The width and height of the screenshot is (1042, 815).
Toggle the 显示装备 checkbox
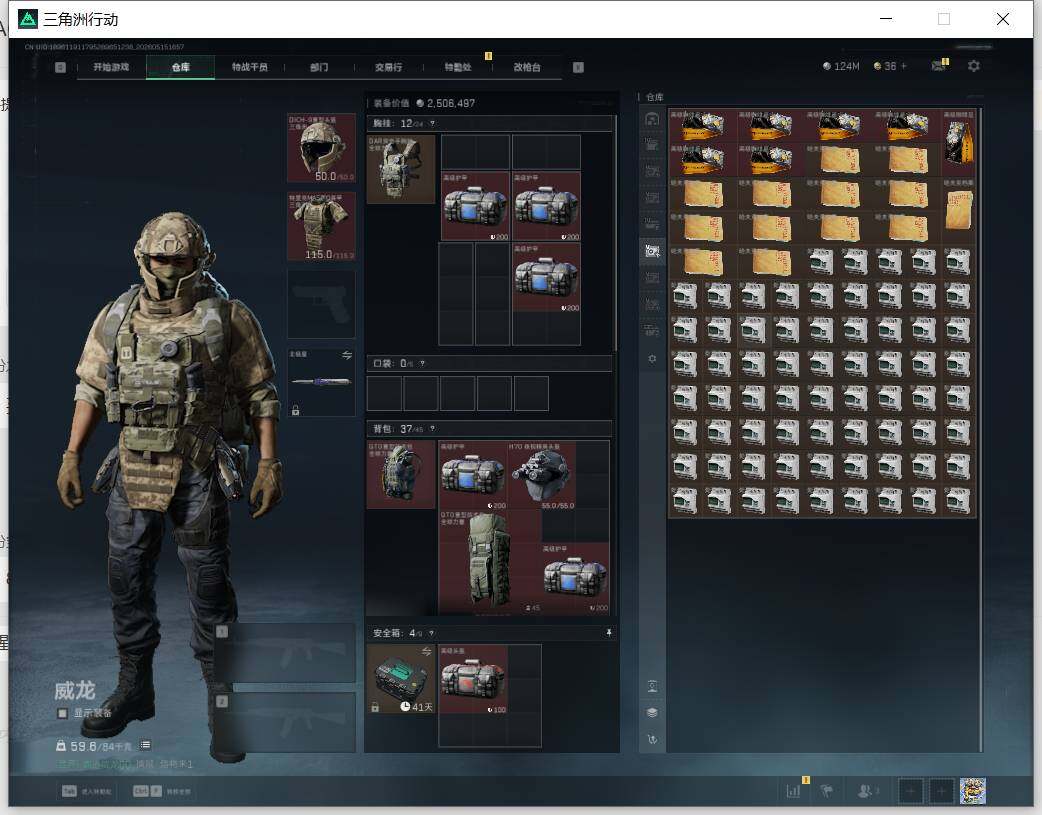62,713
